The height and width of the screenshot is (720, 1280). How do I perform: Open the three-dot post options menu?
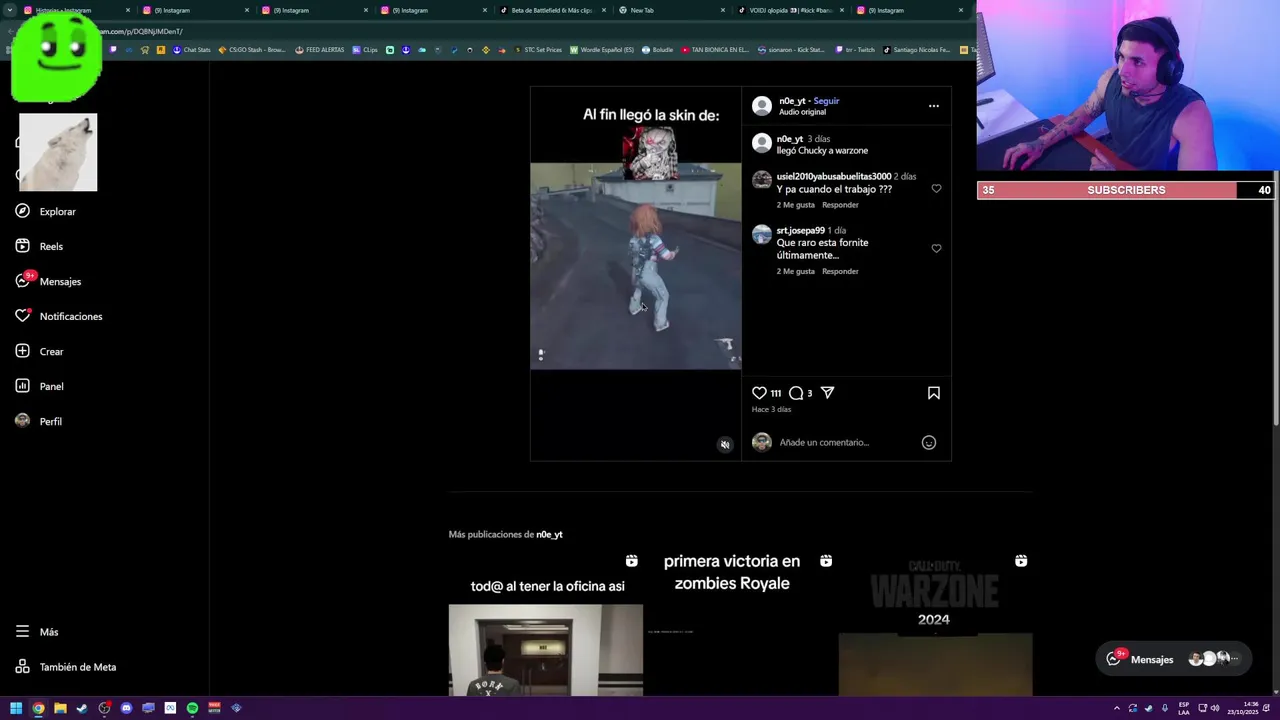(x=934, y=106)
